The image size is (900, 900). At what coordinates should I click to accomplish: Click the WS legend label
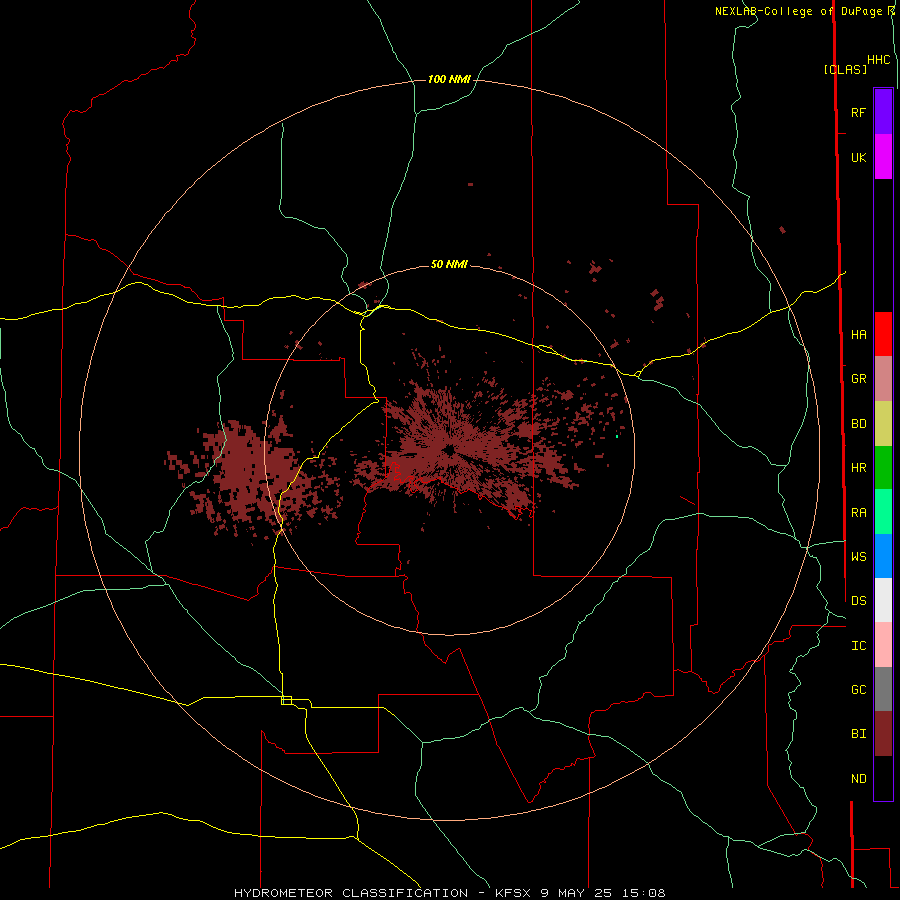point(858,557)
